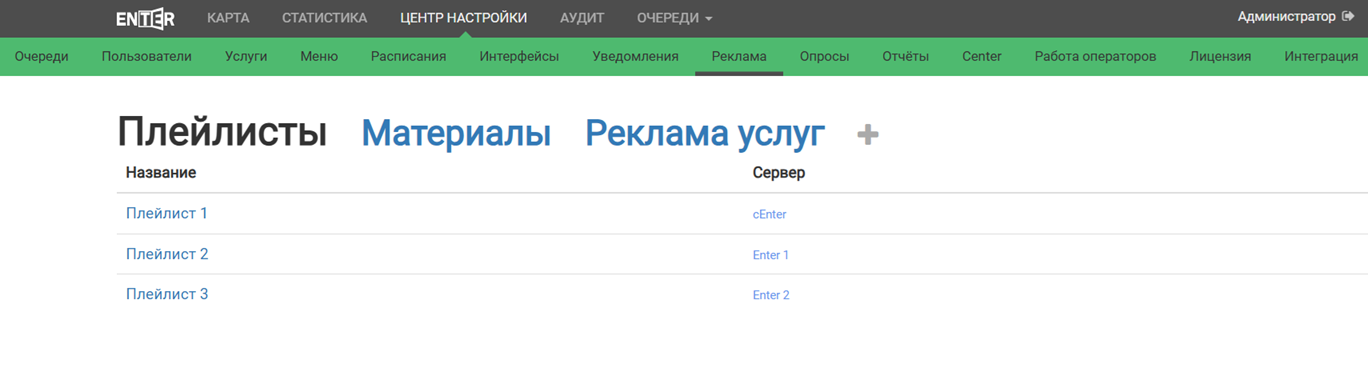Click the Enter 1 server link
The image size is (1368, 376).
click(771, 255)
